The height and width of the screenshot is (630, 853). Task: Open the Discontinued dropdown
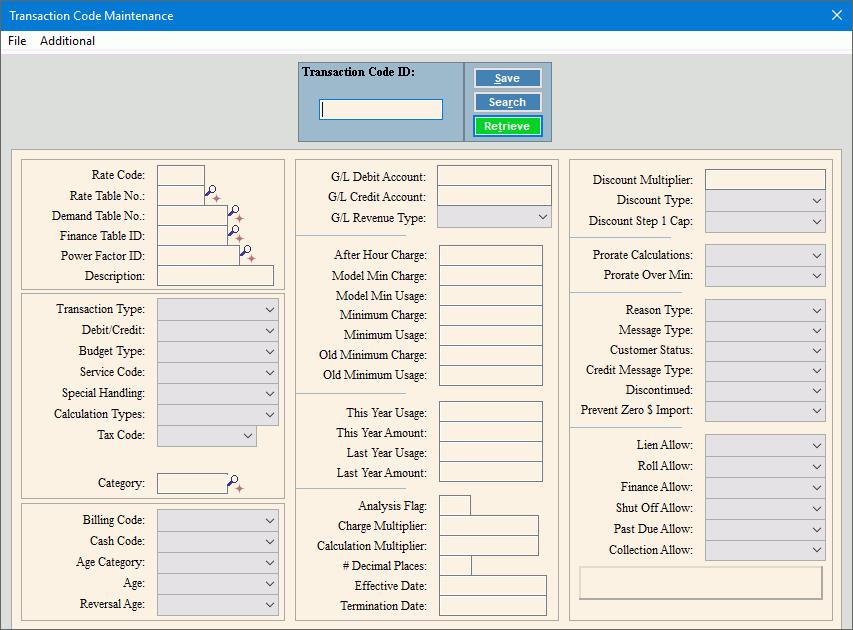765,391
